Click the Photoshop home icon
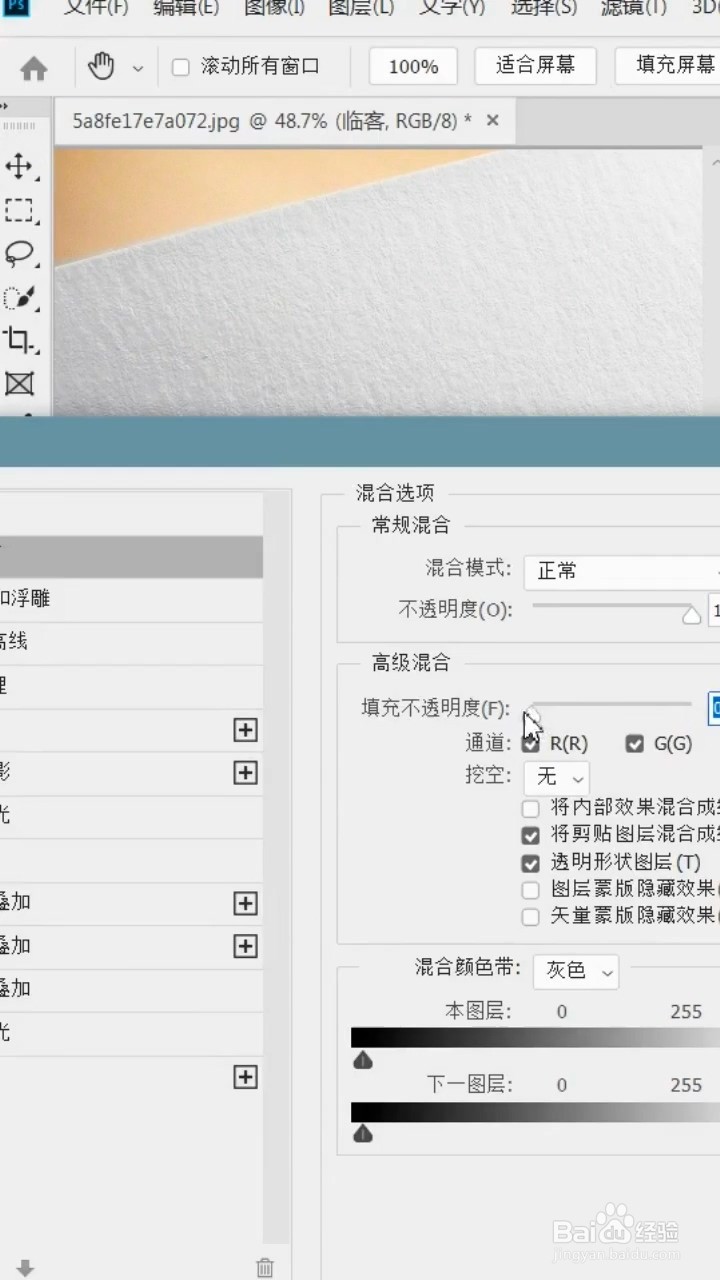720x1280 pixels. pyautogui.click(x=34, y=68)
